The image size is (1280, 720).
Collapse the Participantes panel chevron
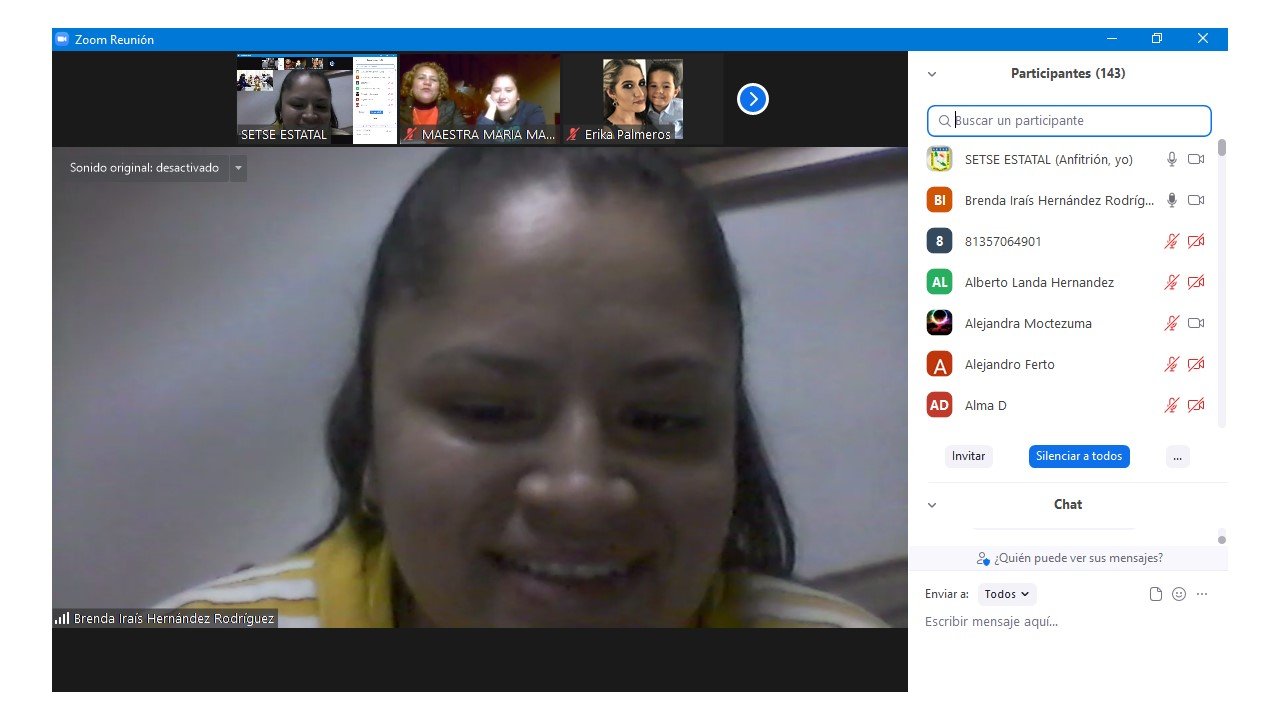click(x=932, y=74)
